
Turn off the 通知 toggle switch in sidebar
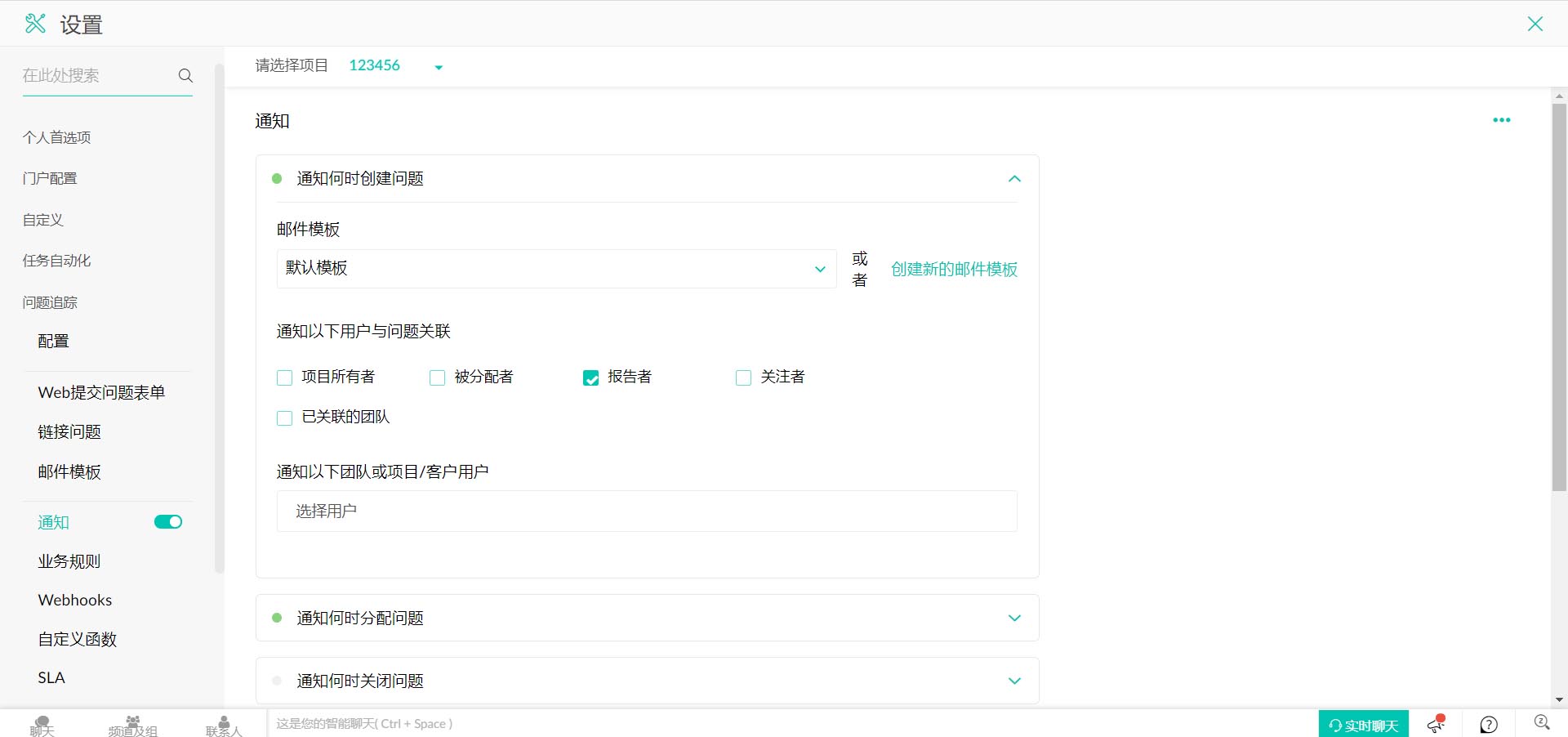click(x=168, y=522)
